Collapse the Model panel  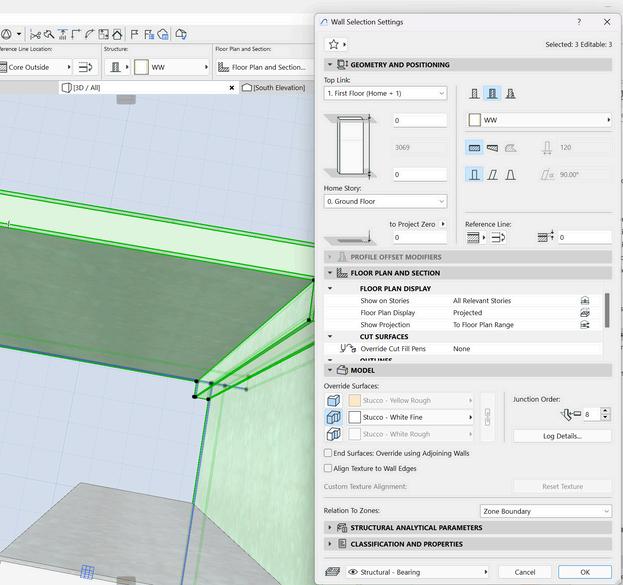coord(330,370)
